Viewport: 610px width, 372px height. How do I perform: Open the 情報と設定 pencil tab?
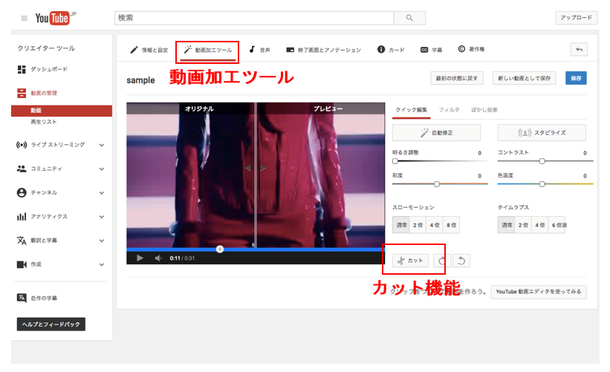coord(149,50)
